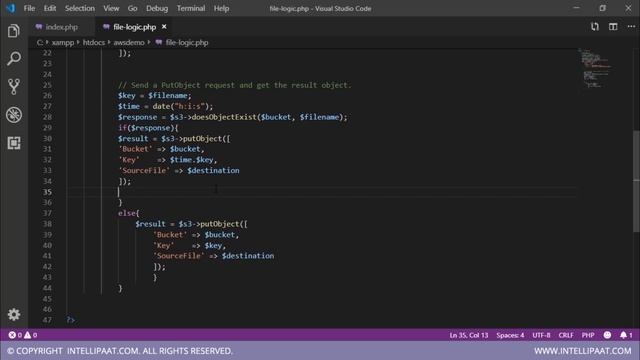Split the editor to the right

[x=613, y=27]
